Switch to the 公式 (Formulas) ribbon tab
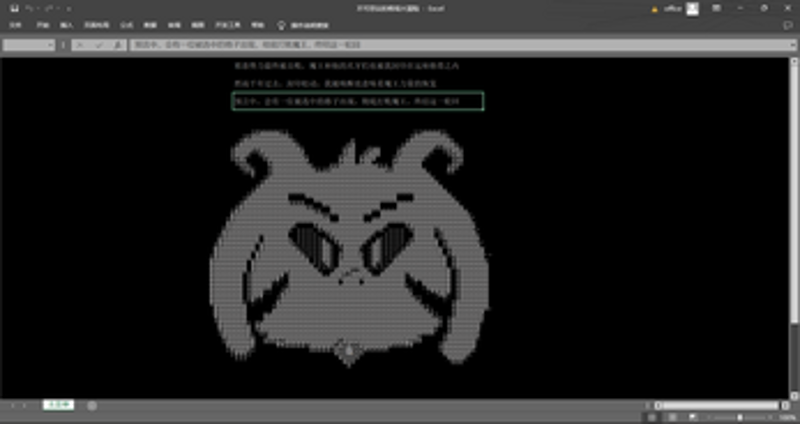Image resolution: width=800 pixels, height=424 pixels. tap(124, 25)
